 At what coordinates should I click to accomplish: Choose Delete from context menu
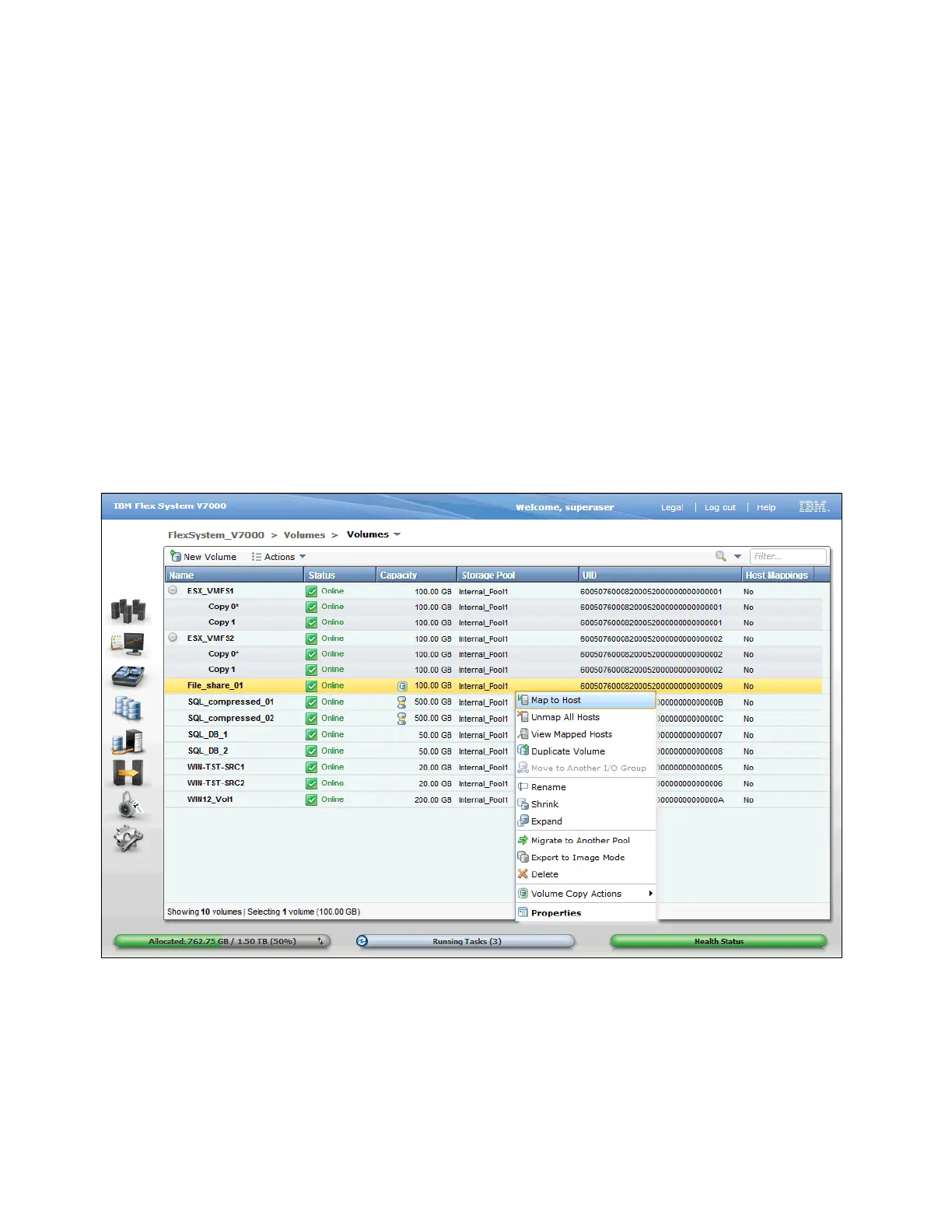(x=586, y=874)
